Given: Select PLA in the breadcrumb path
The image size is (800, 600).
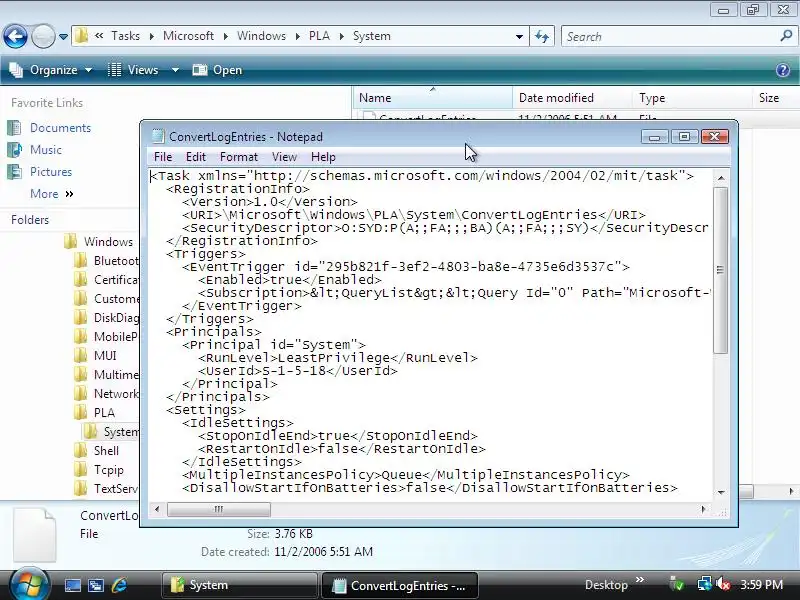Looking at the screenshot, I should click(319, 36).
